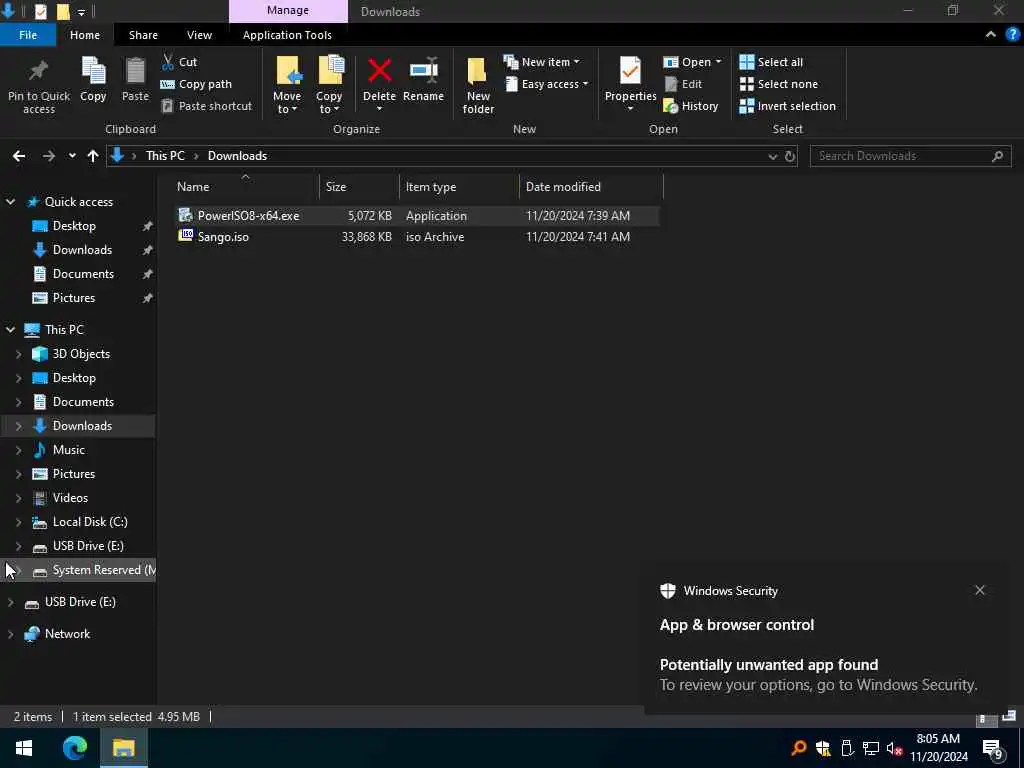This screenshot has height=768, width=1024.
Task: Collapse the Quick access tree node
Action: tap(10, 202)
